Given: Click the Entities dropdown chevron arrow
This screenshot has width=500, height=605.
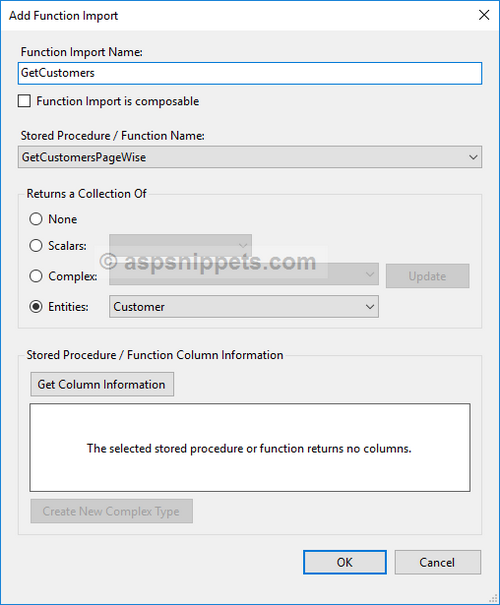Looking at the screenshot, I should 370,307.
